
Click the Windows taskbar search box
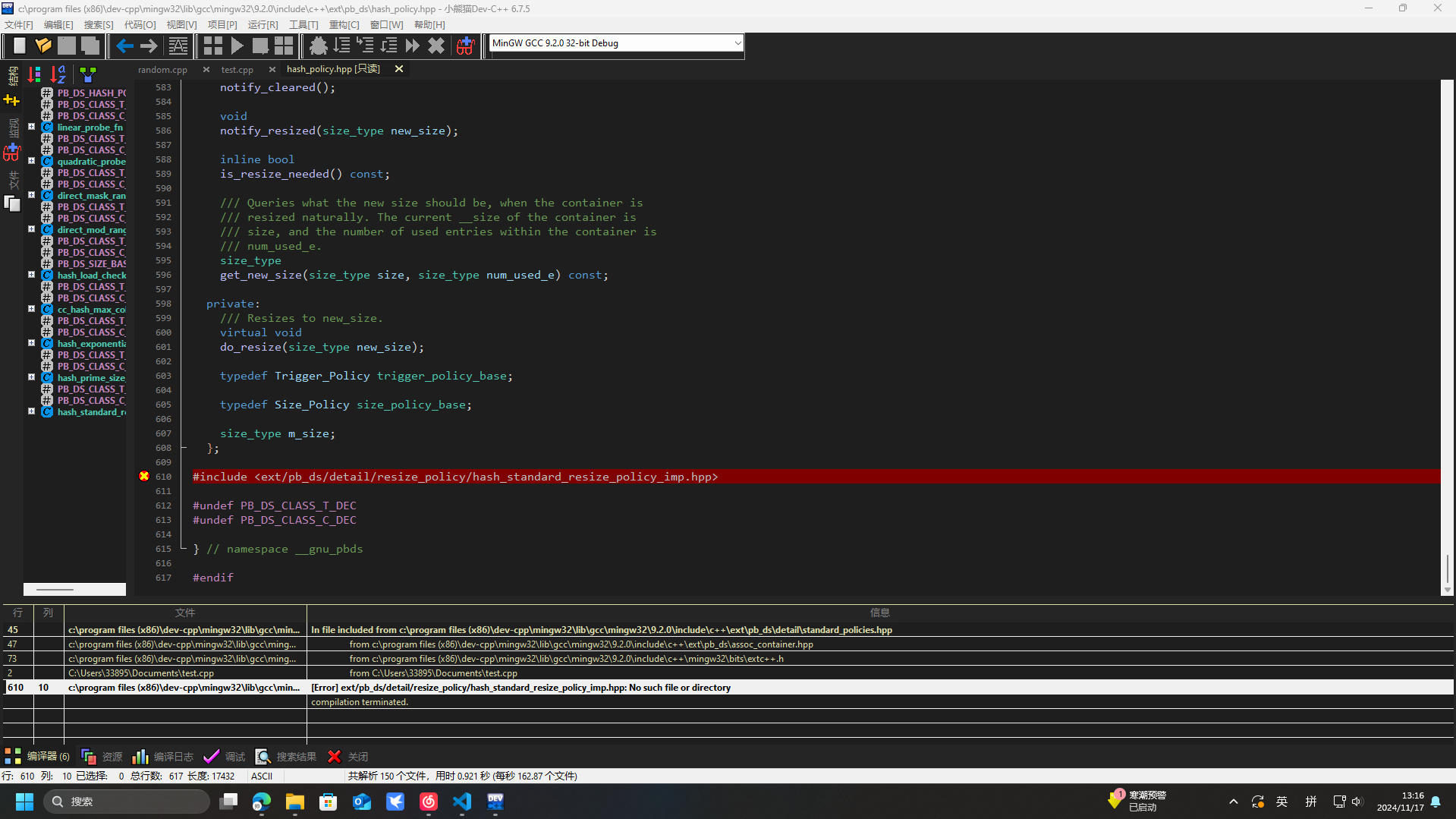pos(126,801)
